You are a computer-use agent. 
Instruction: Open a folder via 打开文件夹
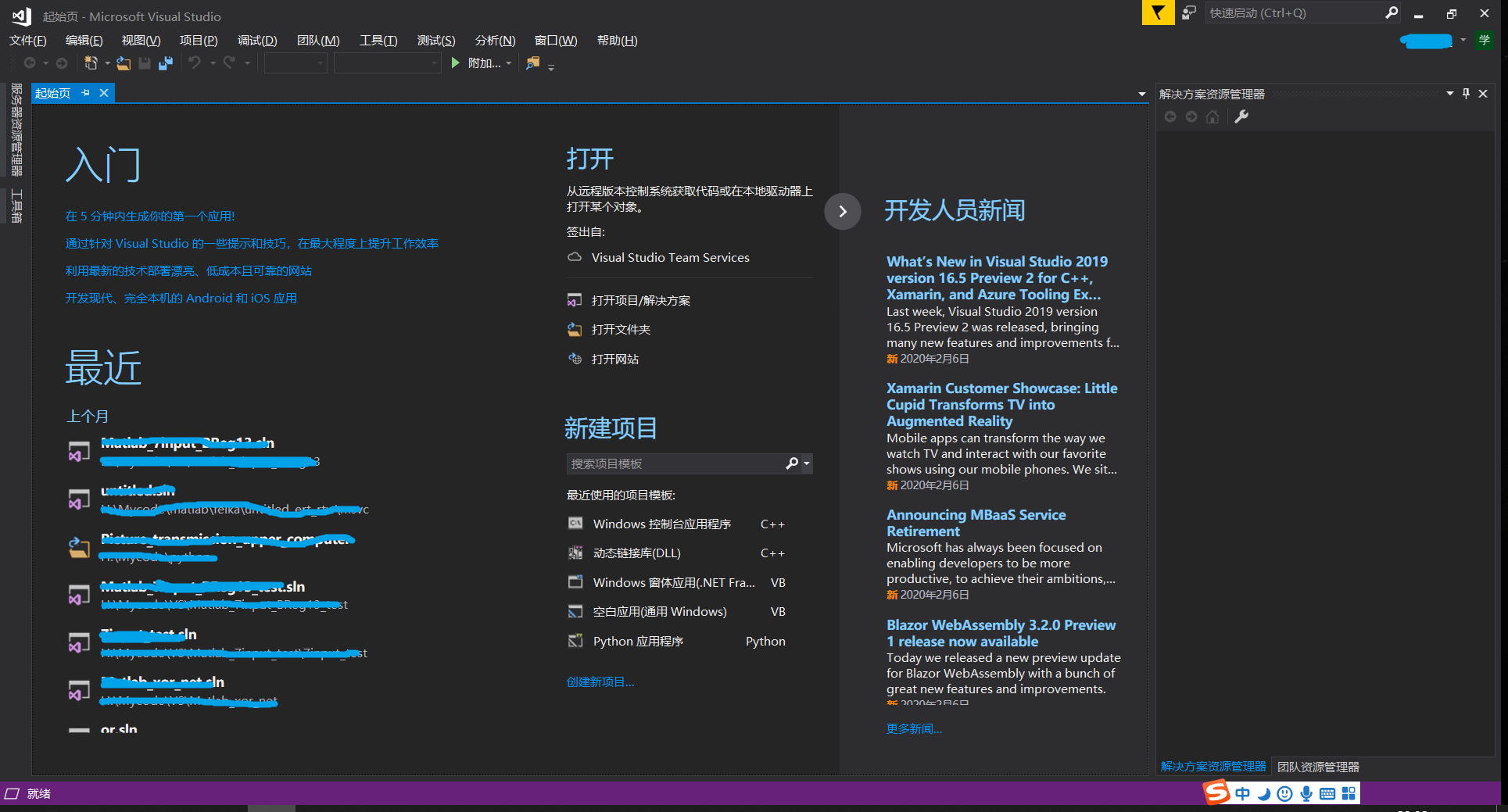[x=621, y=329]
